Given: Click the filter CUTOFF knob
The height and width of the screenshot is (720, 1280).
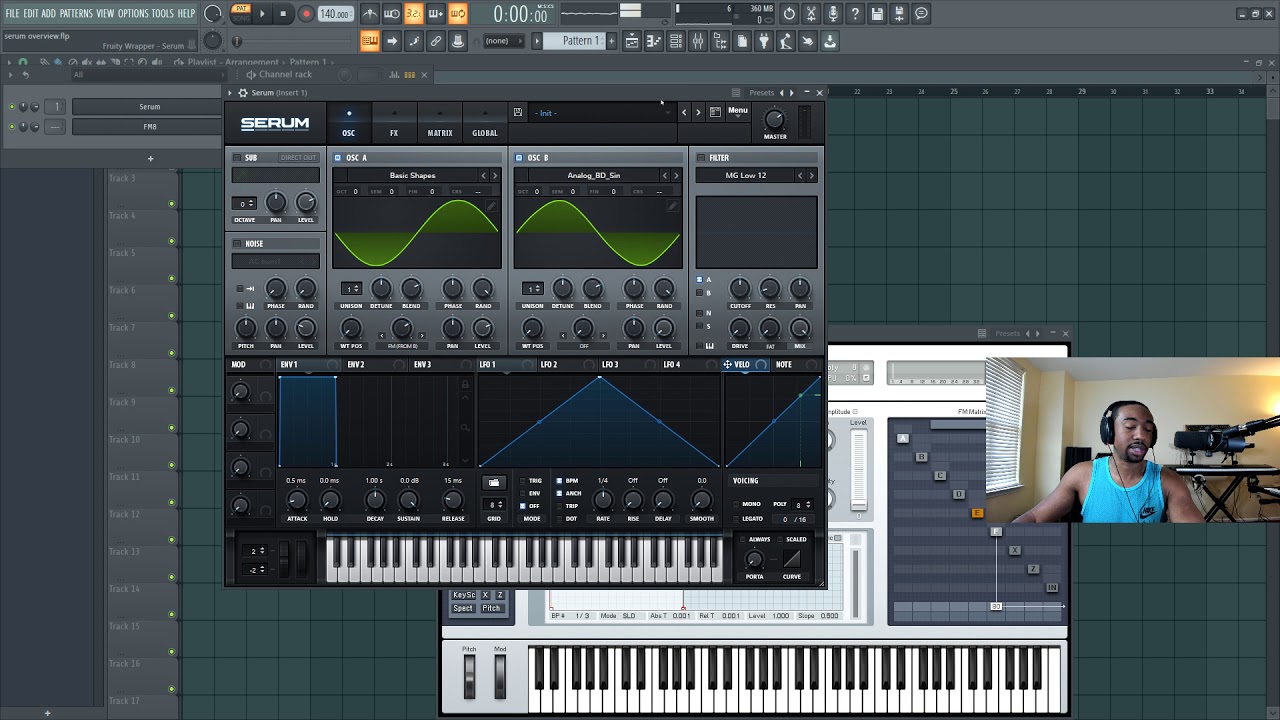Looking at the screenshot, I should 740,289.
